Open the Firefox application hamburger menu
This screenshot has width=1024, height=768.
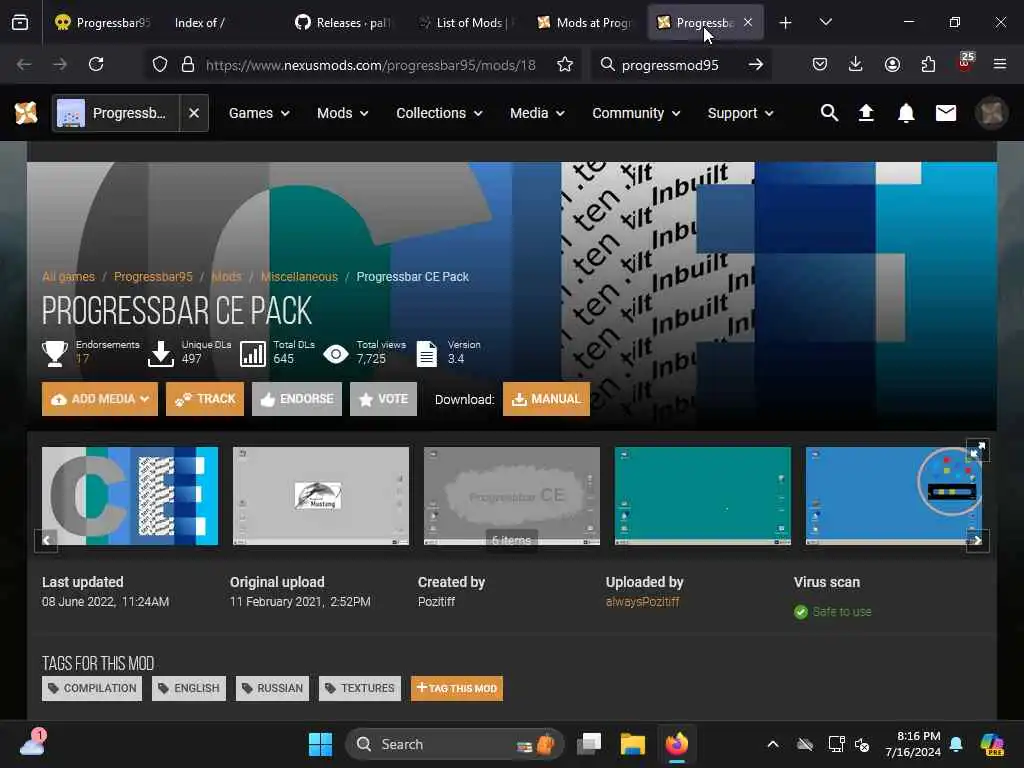pos(999,64)
